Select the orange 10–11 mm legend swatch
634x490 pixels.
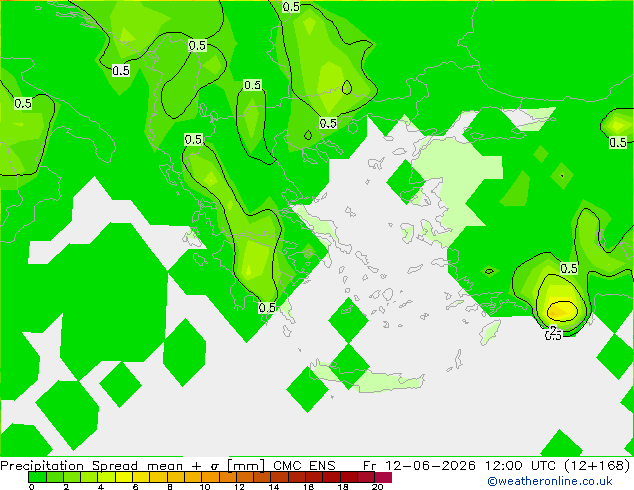[210, 477]
